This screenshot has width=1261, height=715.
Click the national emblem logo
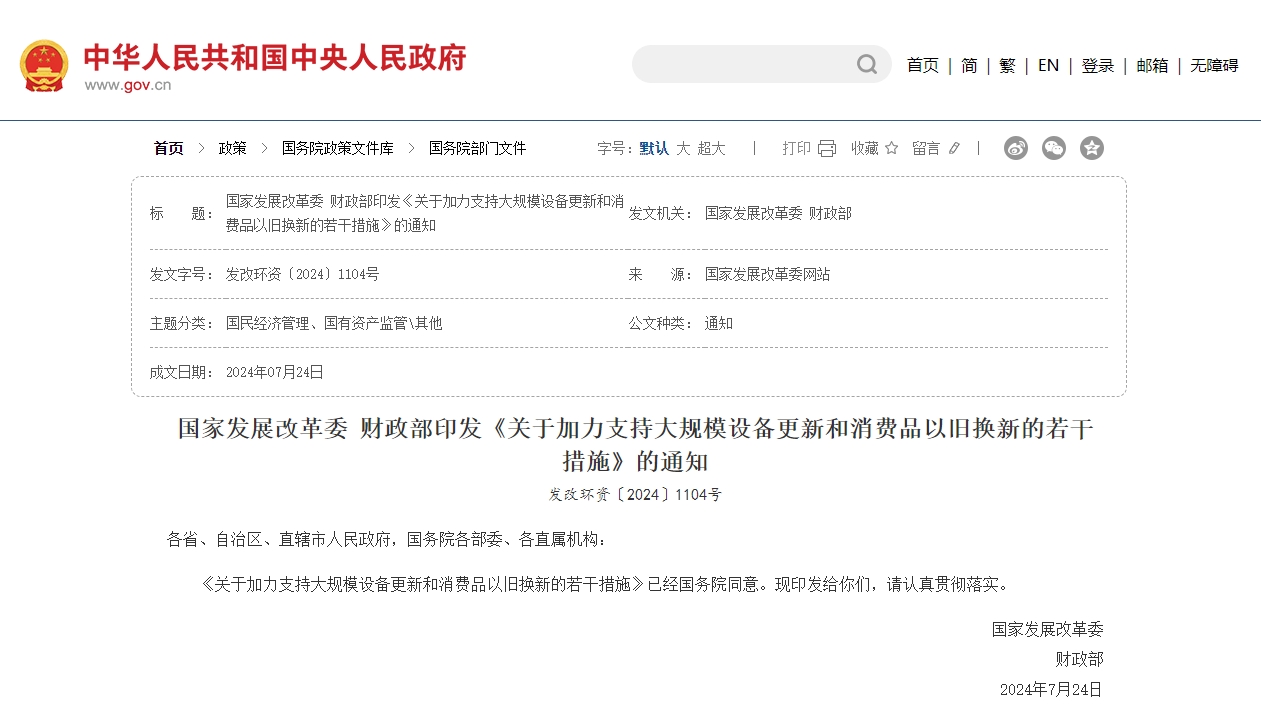pos(44,66)
